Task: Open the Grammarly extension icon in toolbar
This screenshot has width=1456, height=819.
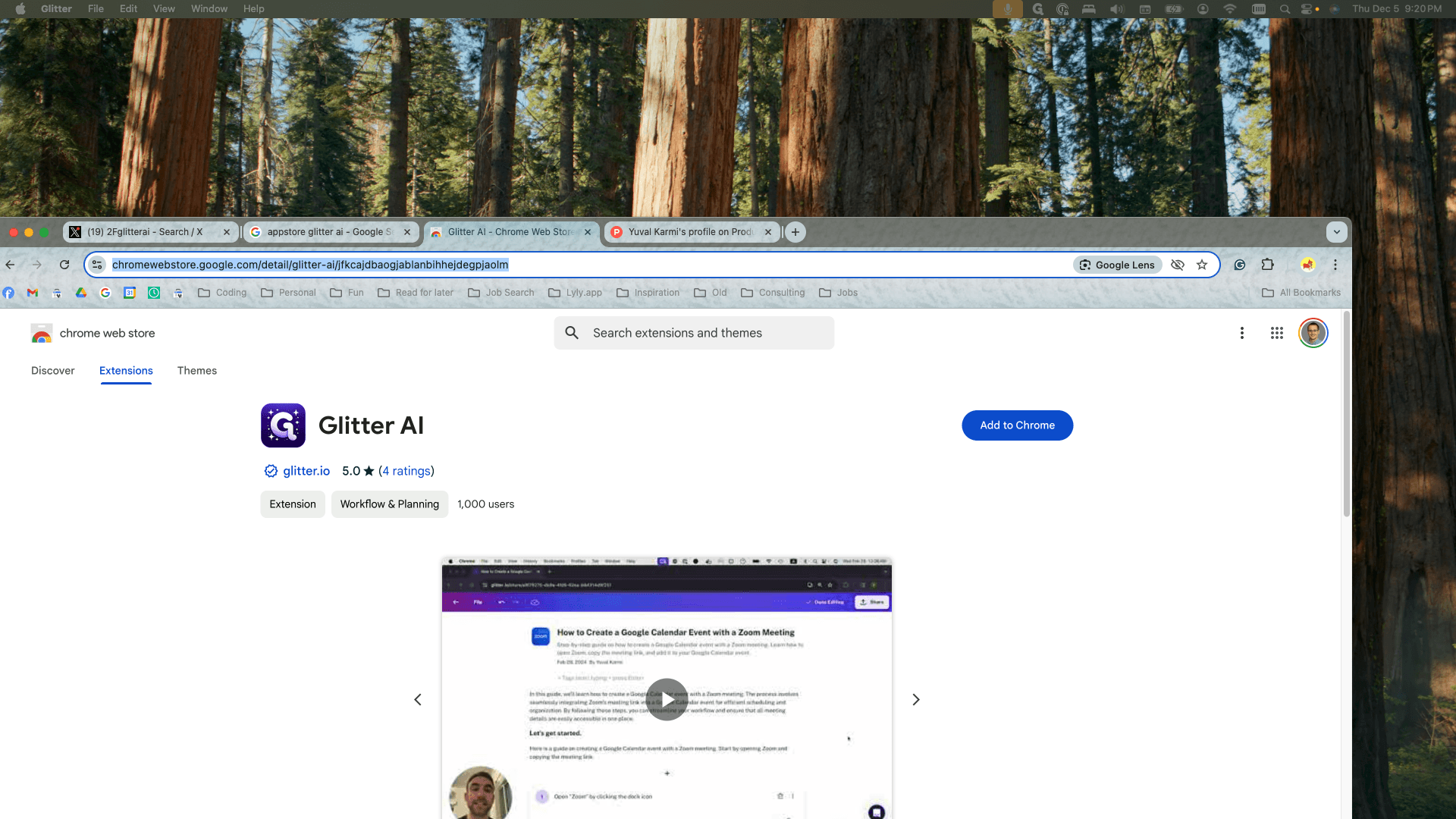Action: [1240, 265]
